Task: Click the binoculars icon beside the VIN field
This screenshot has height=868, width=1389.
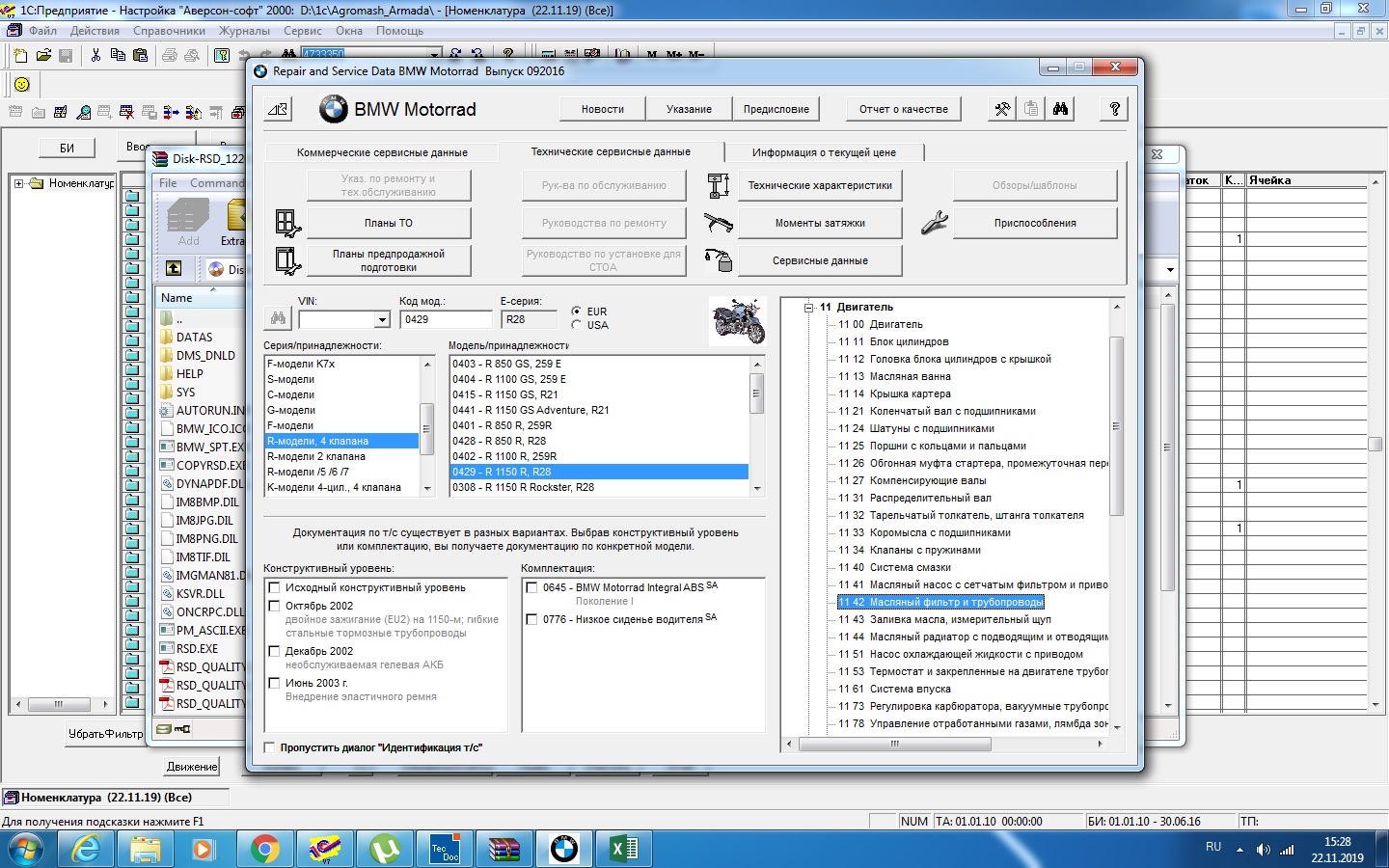Action: click(x=278, y=319)
